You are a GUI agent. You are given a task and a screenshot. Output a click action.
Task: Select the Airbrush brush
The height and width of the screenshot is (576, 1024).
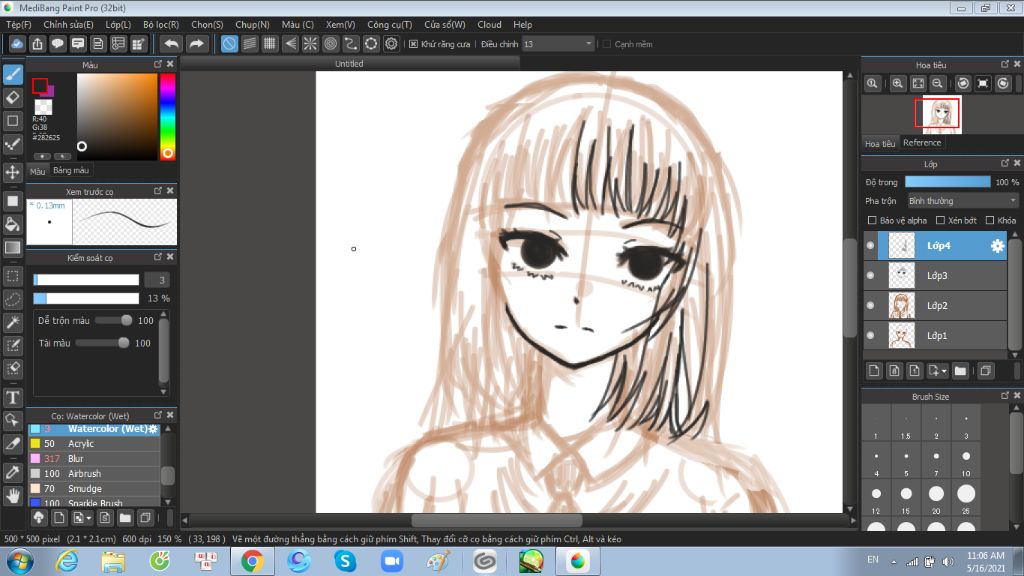tap(93, 473)
